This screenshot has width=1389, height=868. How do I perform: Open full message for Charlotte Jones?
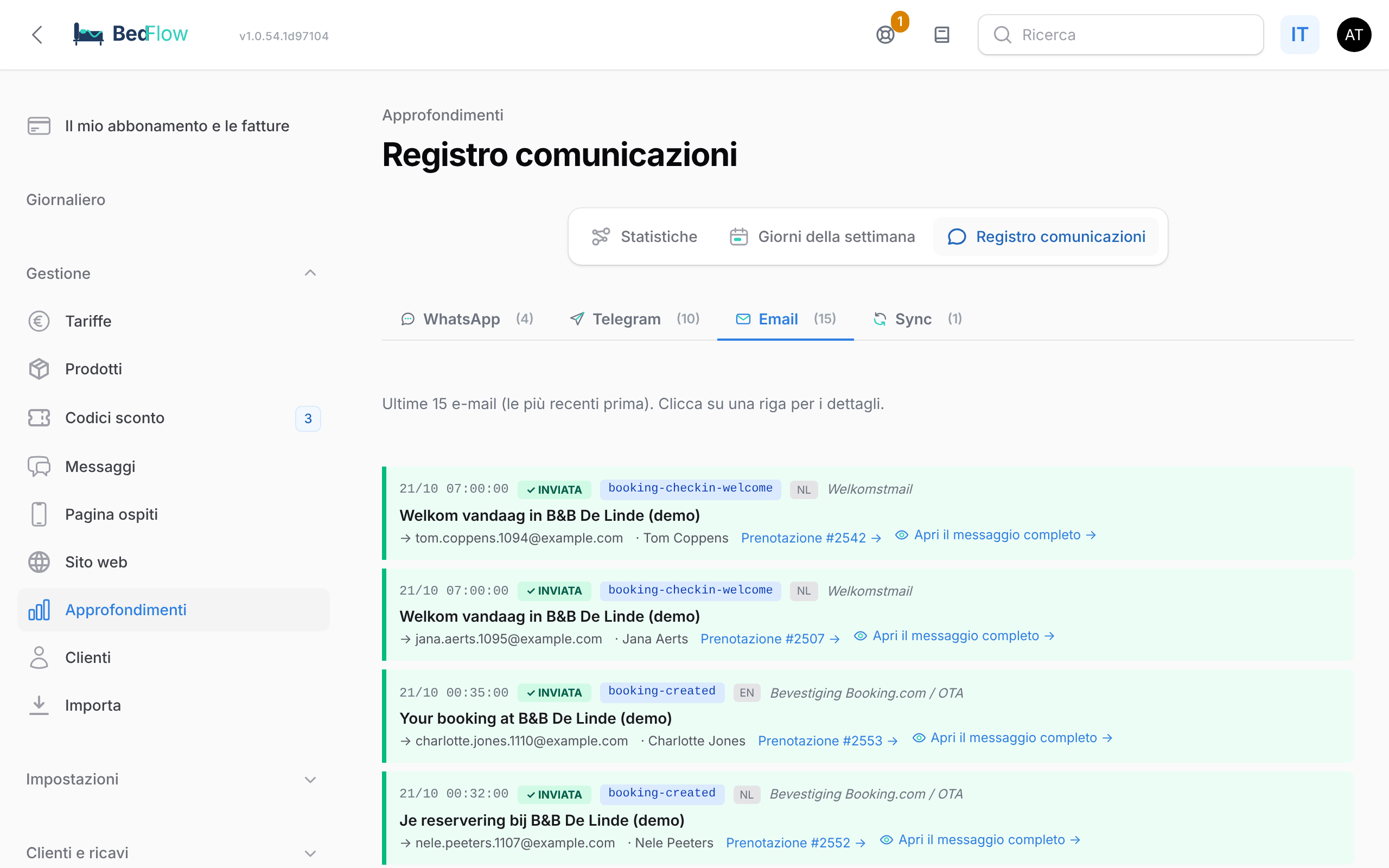click(1012, 738)
